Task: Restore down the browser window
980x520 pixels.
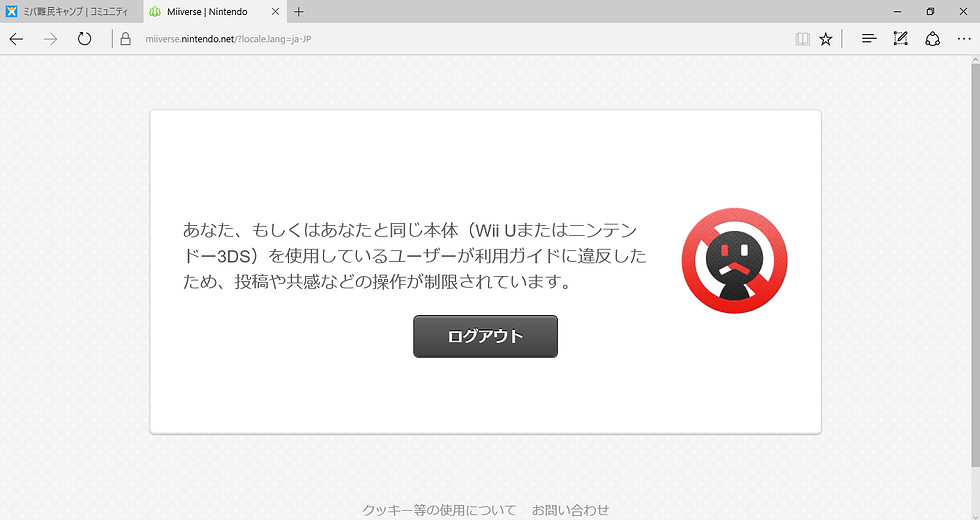Action: click(x=930, y=11)
